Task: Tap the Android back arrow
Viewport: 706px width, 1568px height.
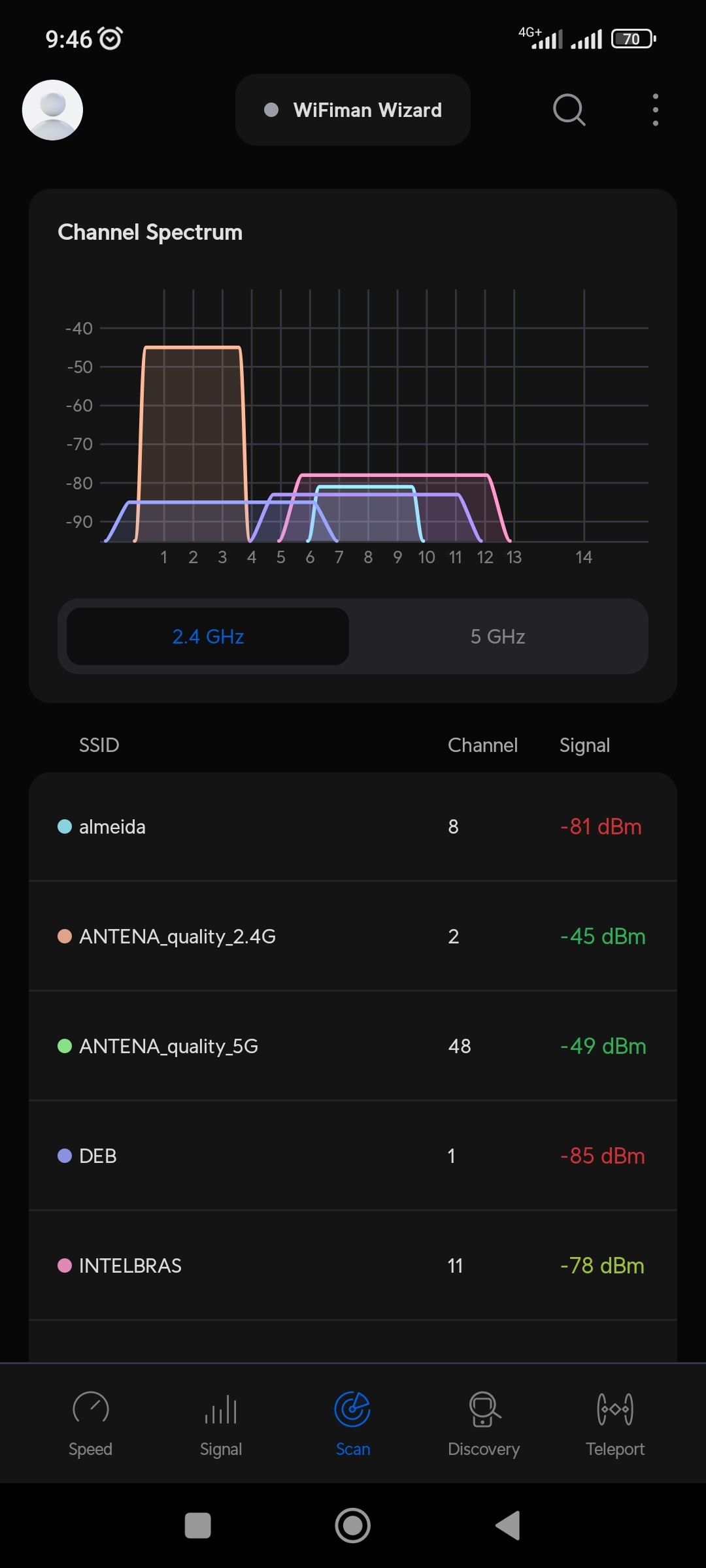Action: click(x=508, y=1526)
